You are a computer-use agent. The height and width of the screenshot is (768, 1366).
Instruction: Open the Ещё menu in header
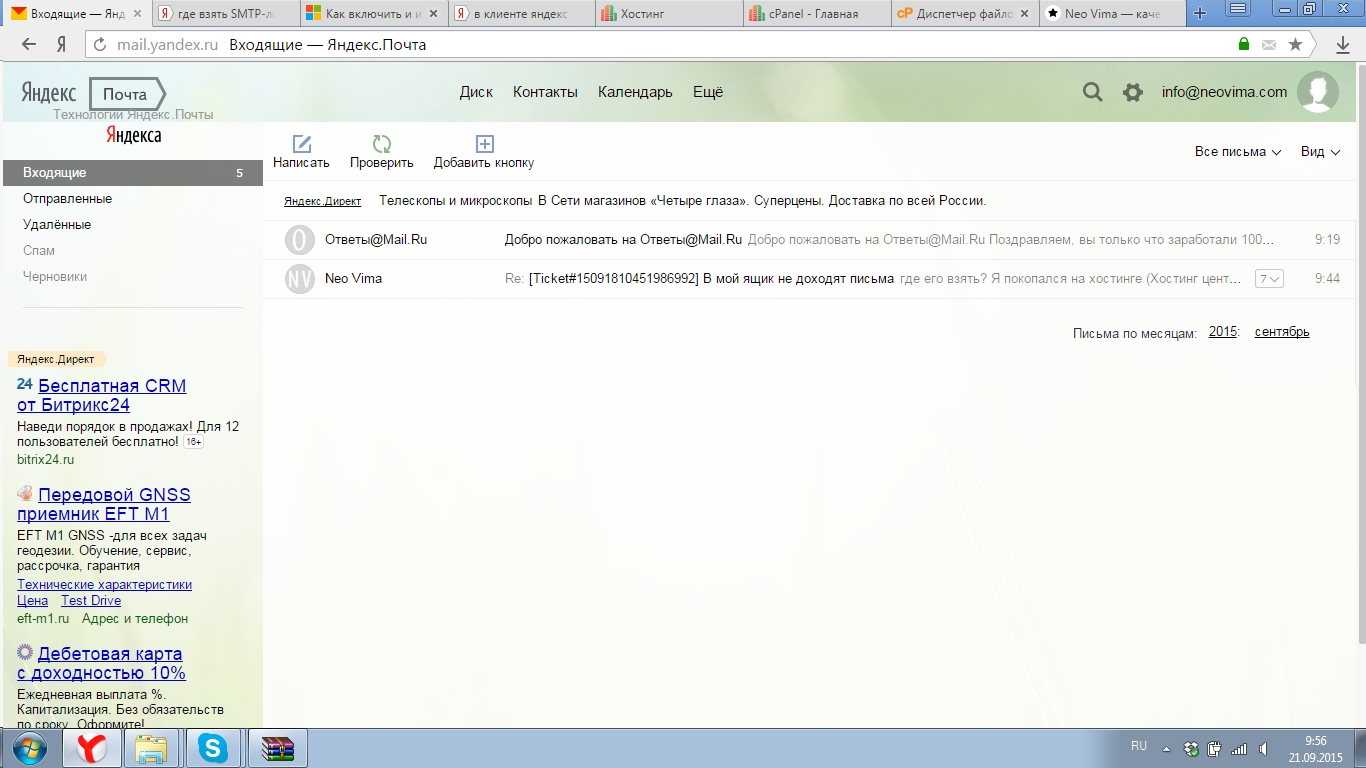click(x=708, y=92)
